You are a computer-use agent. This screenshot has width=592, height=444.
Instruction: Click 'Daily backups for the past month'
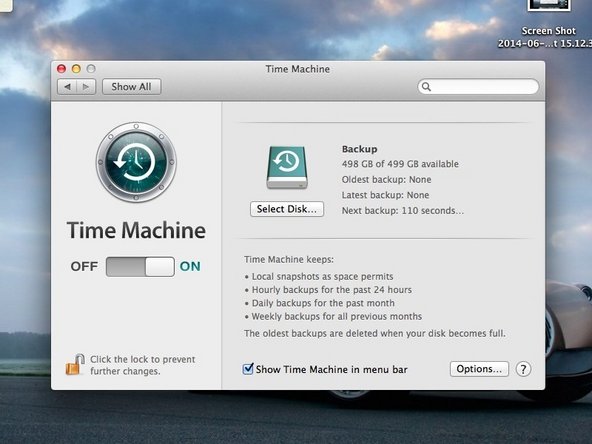click(323, 303)
